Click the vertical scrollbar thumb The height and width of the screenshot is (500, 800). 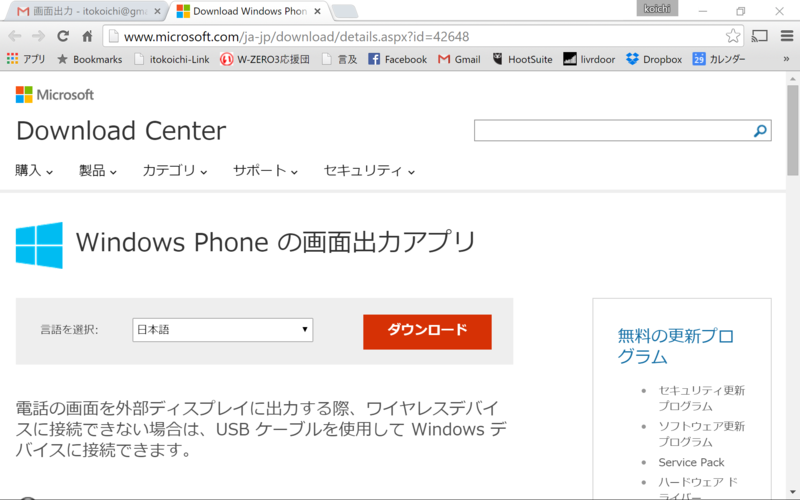point(792,130)
